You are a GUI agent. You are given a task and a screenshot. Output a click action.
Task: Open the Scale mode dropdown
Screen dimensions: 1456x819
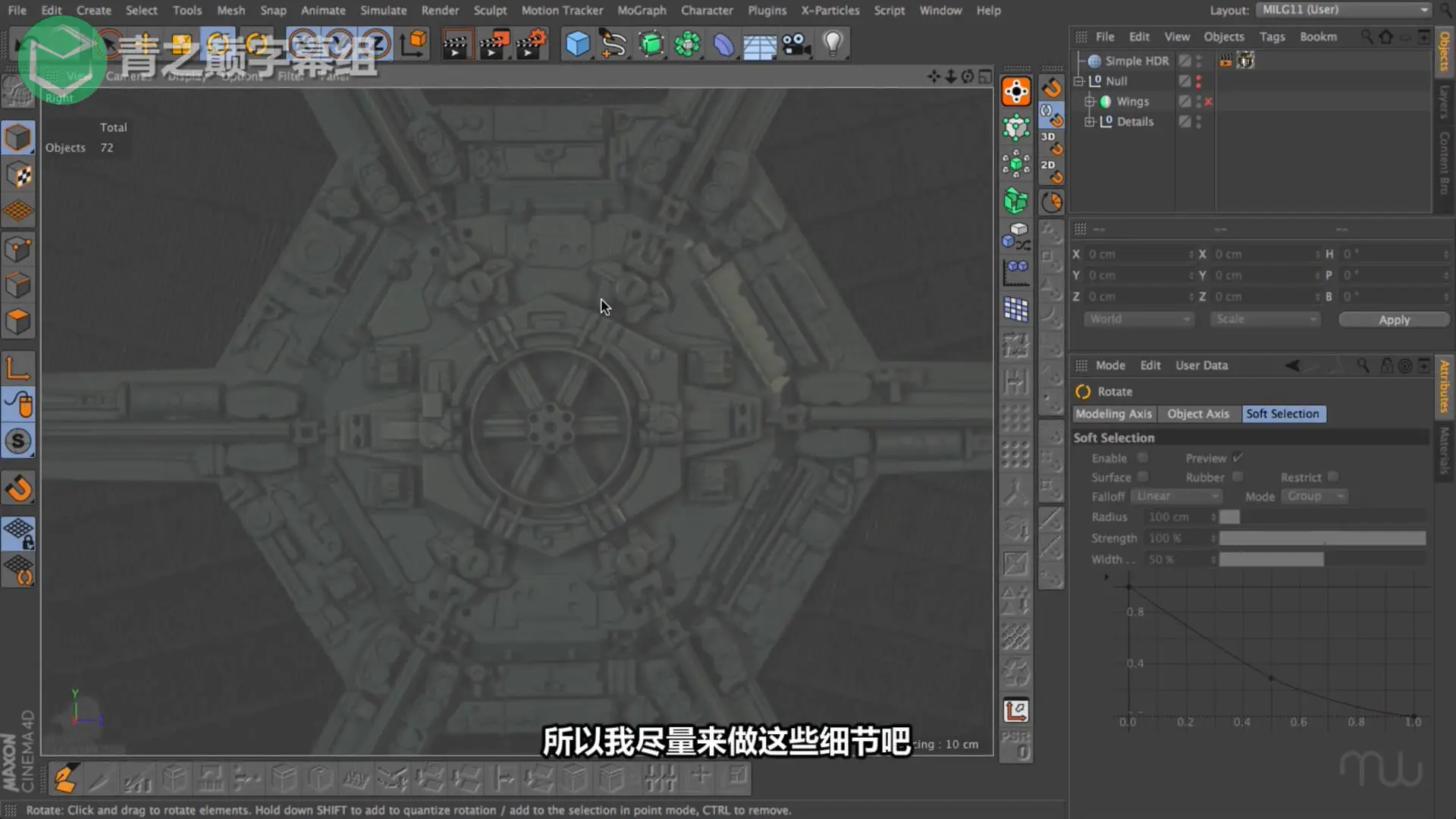click(1265, 319)
